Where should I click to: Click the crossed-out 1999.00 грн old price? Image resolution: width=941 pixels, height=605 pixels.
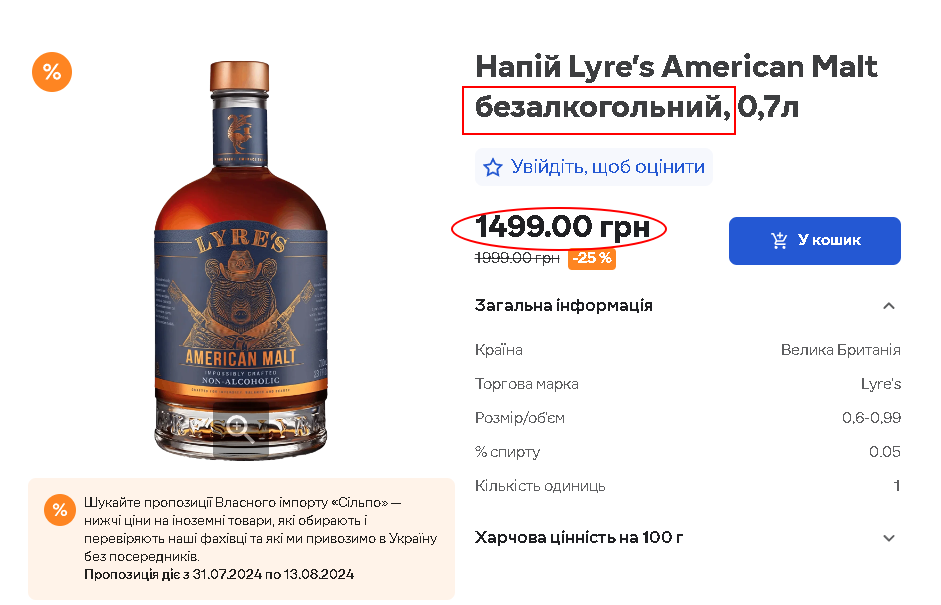click(517, 258)
